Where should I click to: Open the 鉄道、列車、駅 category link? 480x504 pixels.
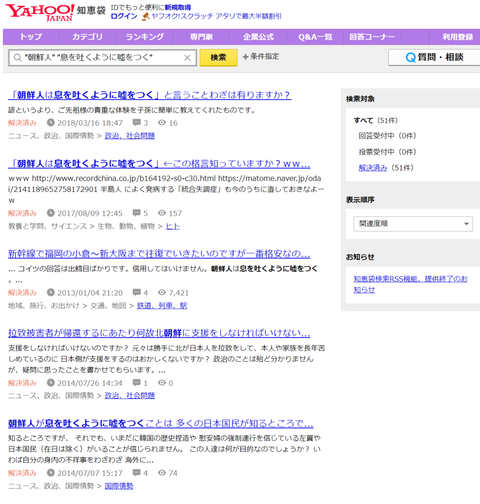pyautogui.click(x=162, y=305)
